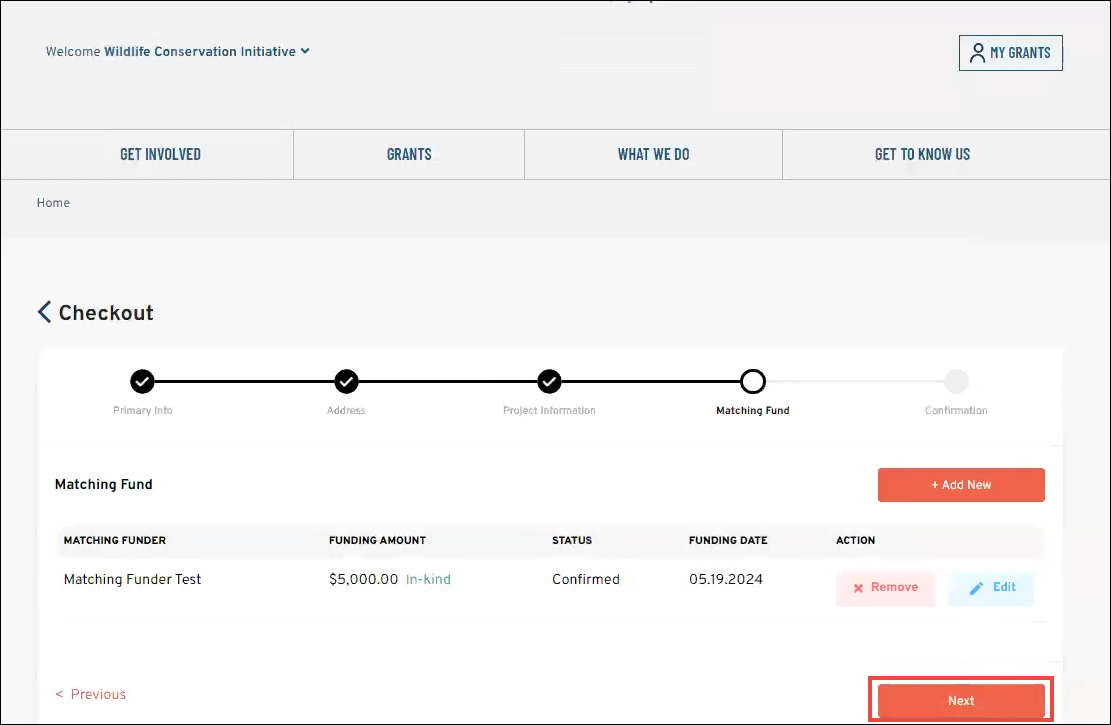Select the Matching Funder Test row name

132,579
